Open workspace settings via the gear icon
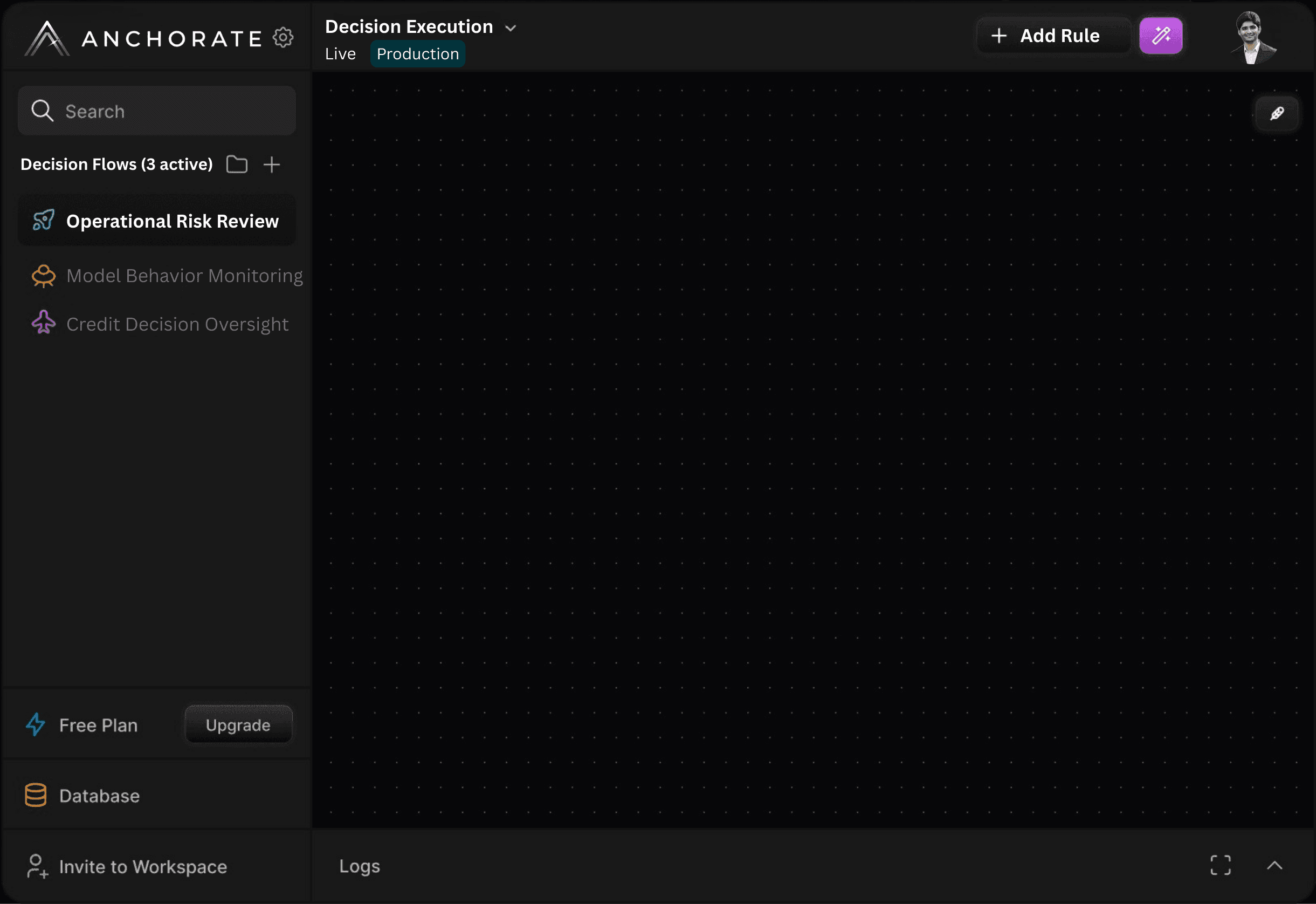This screenshot has width=1316, height=904. pos(284,37)
